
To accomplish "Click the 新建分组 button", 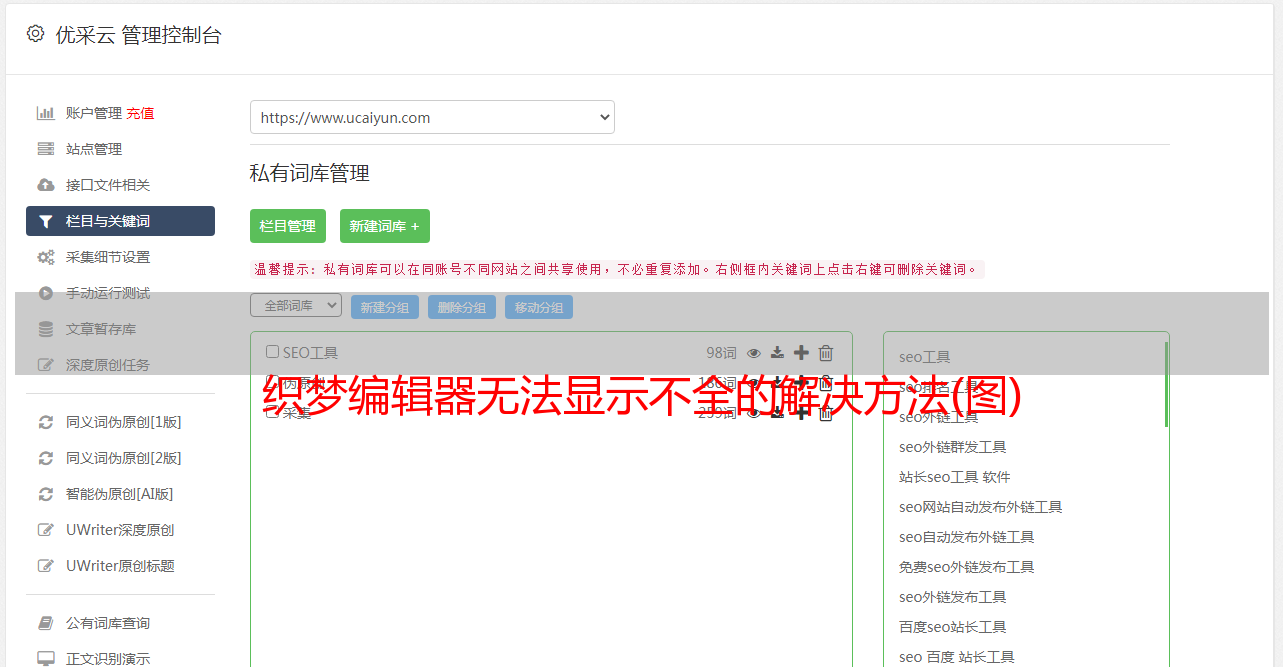I will pyautogui.click(x=385, y=307).
